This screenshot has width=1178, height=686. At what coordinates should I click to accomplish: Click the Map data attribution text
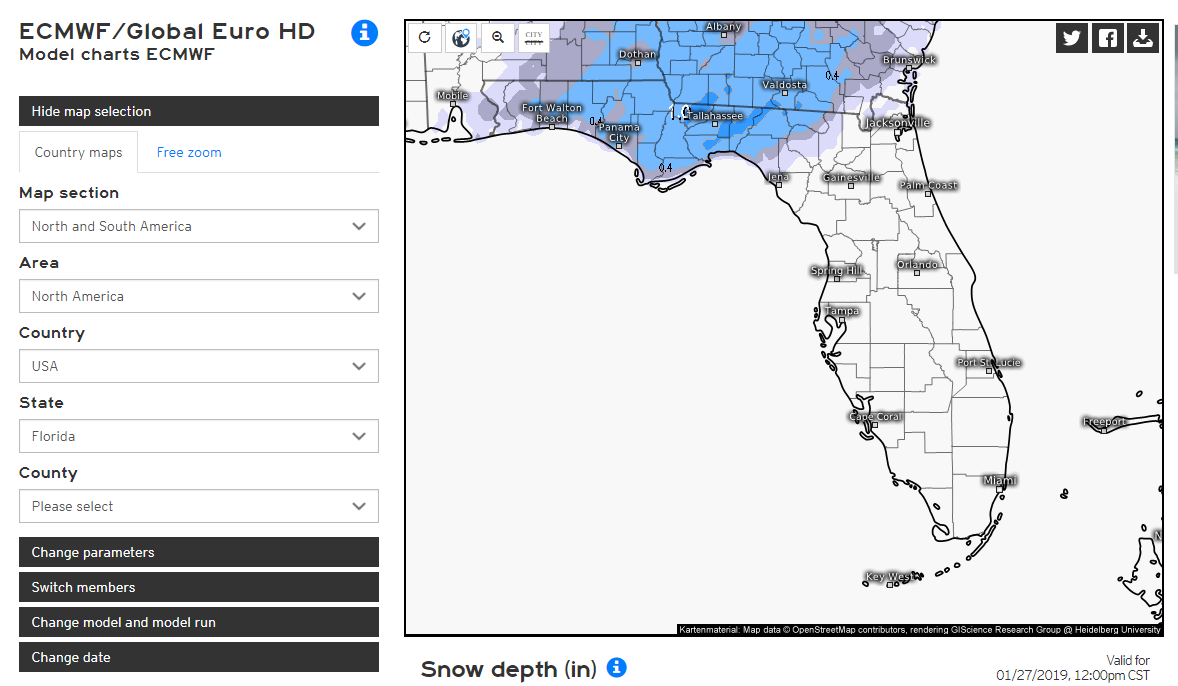coord(920,630)
